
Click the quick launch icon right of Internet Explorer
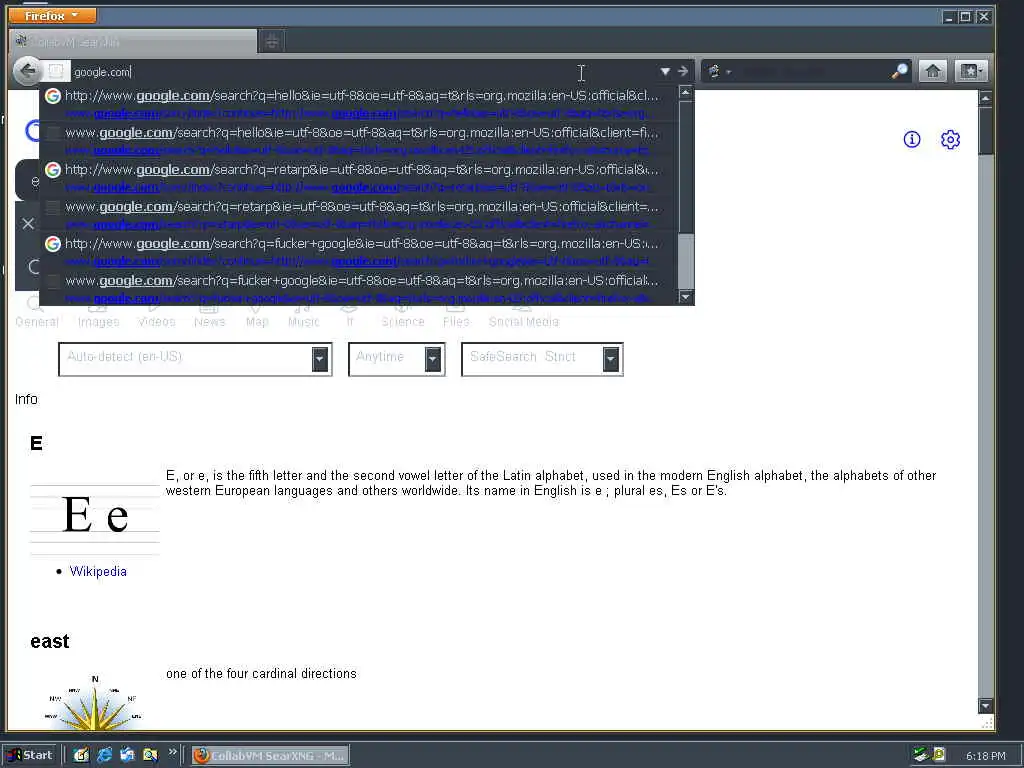click(x=127, y=755)
